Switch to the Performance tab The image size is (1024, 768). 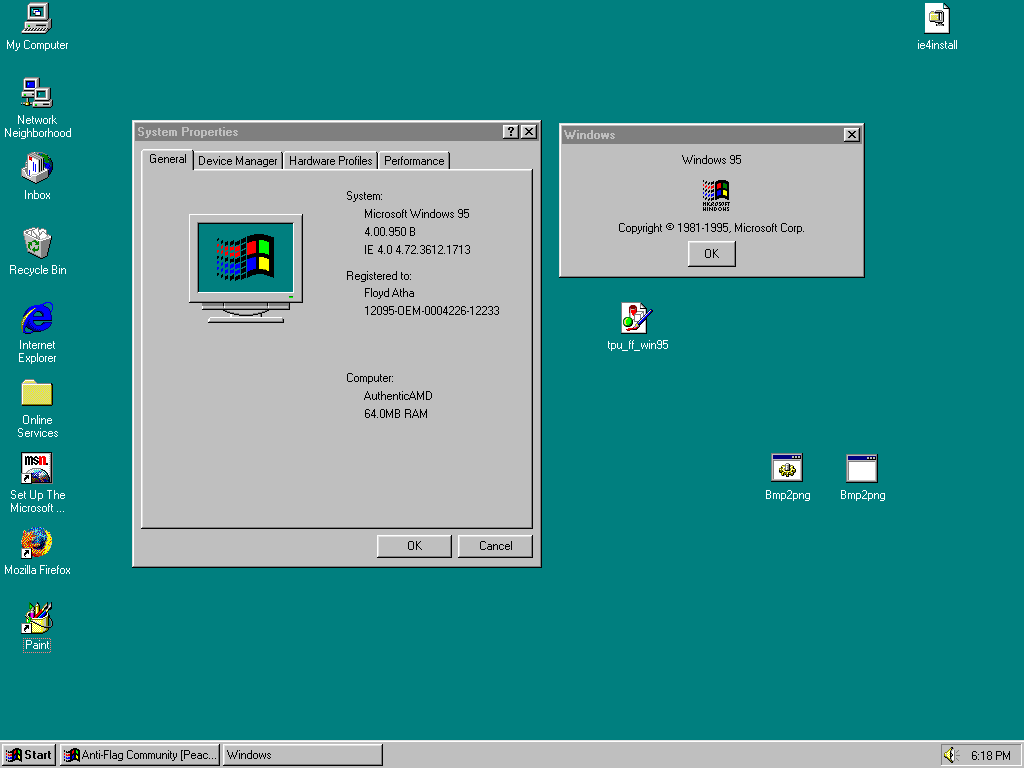coord(414,161)
